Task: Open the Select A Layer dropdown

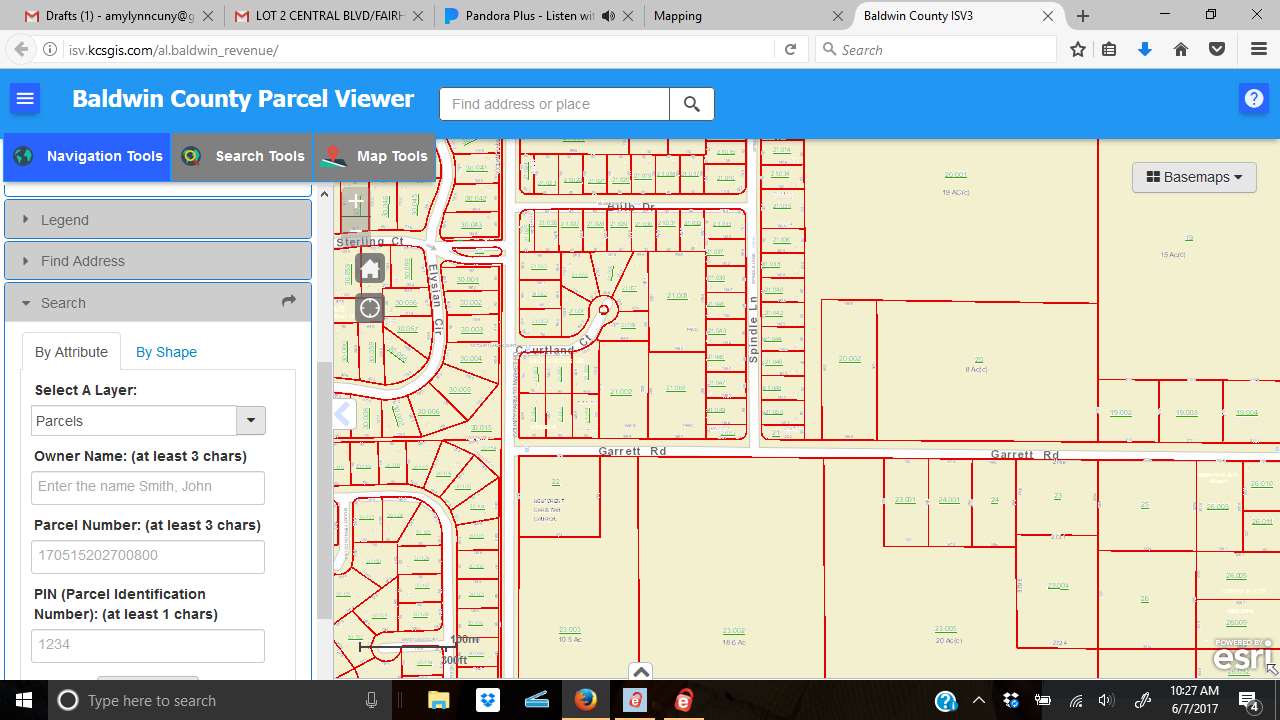Action: (x=149, y=420)
